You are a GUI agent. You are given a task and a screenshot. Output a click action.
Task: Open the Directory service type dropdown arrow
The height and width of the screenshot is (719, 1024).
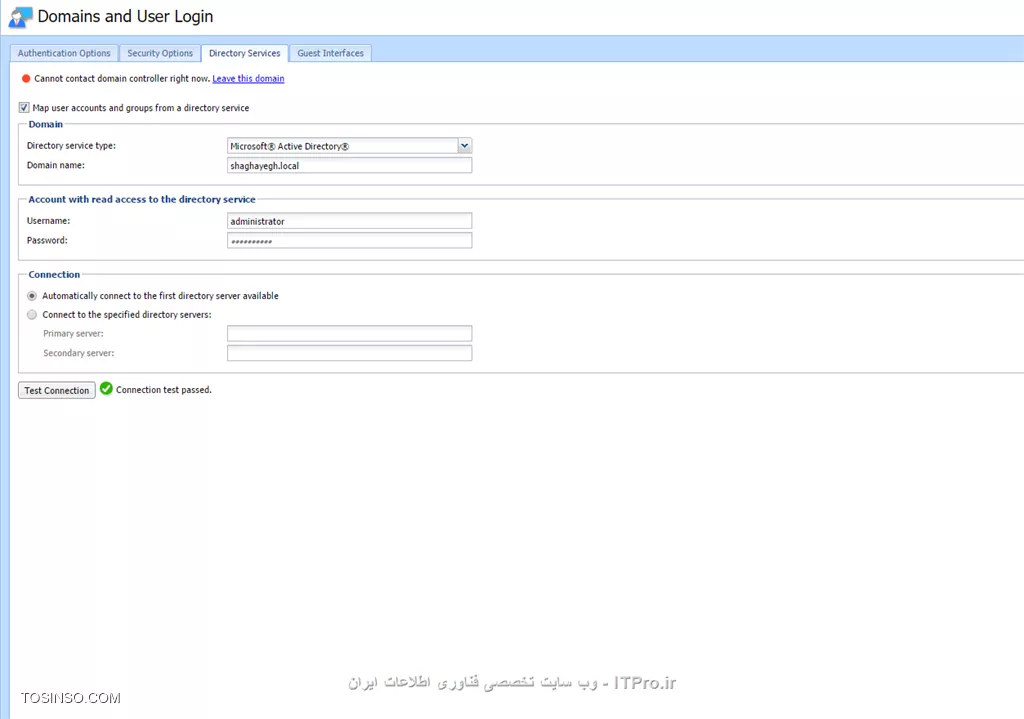464,146
